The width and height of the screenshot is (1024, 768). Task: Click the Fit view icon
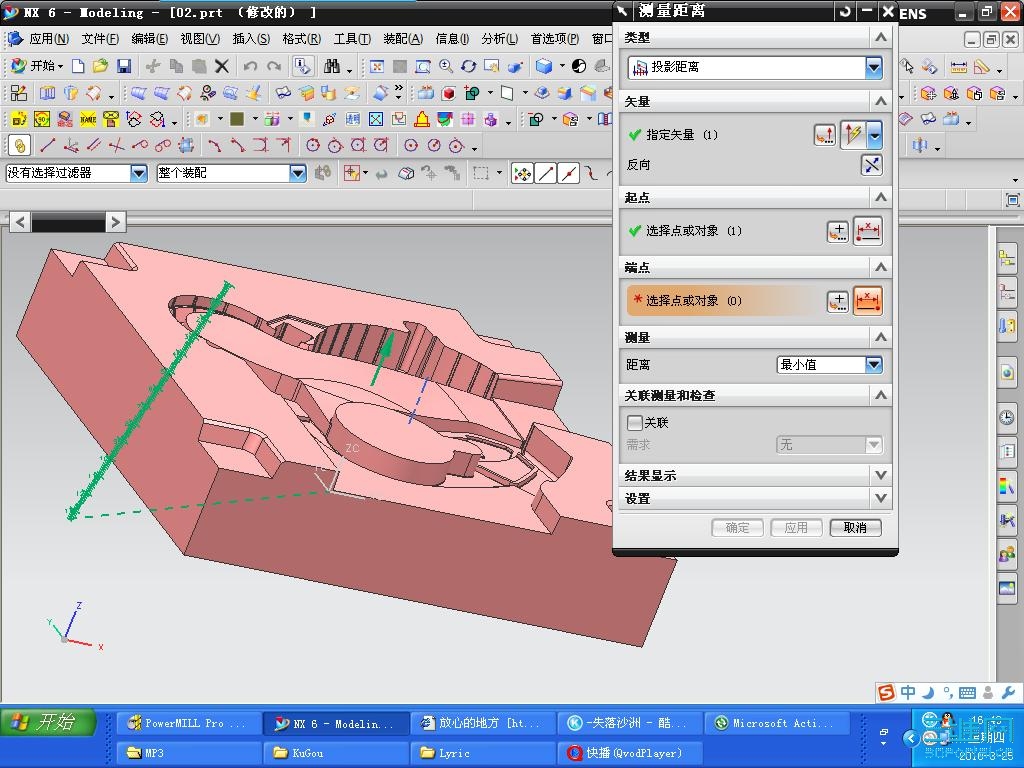(x=377, y=66)
